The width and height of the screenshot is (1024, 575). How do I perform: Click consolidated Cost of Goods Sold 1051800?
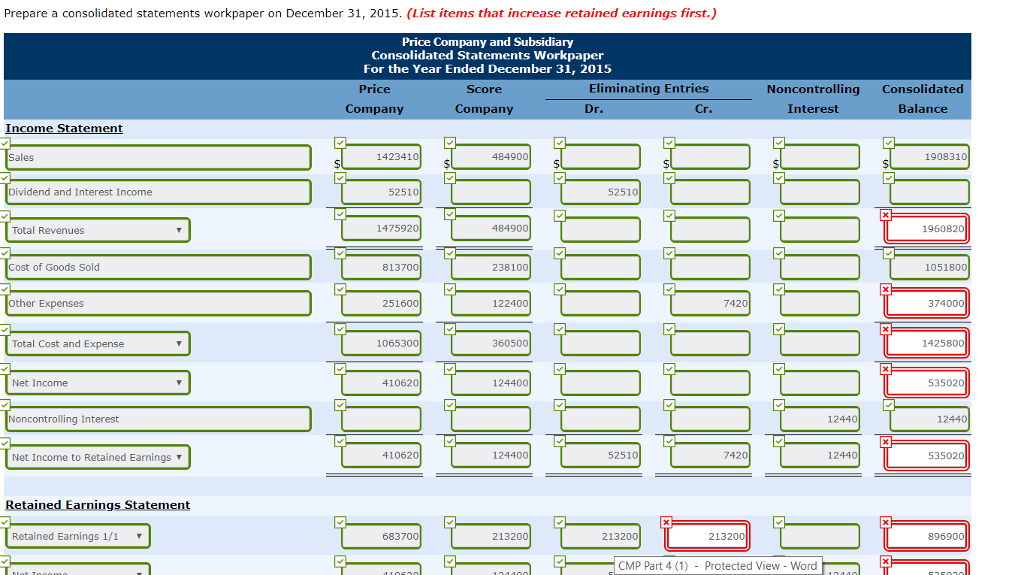tap(929, 267)
